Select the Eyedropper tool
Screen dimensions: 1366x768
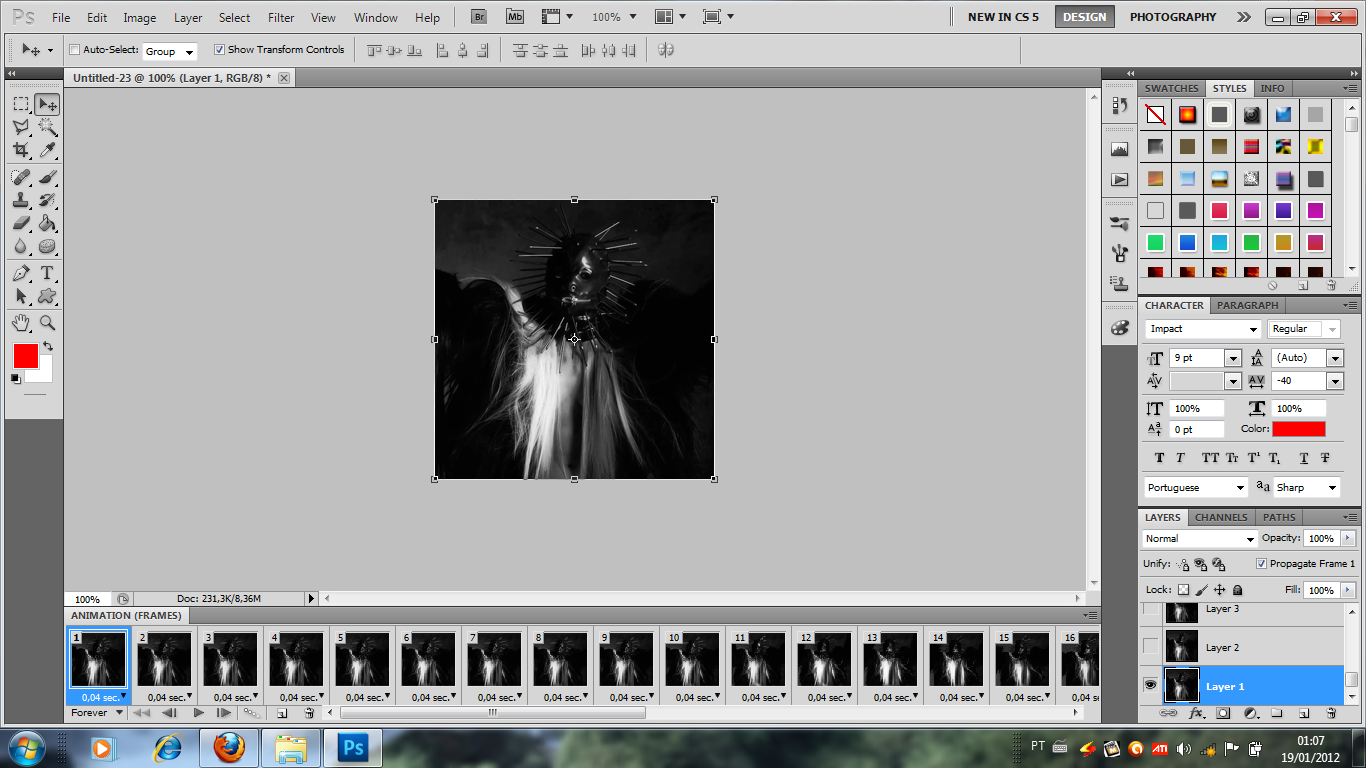click(47, 150)
